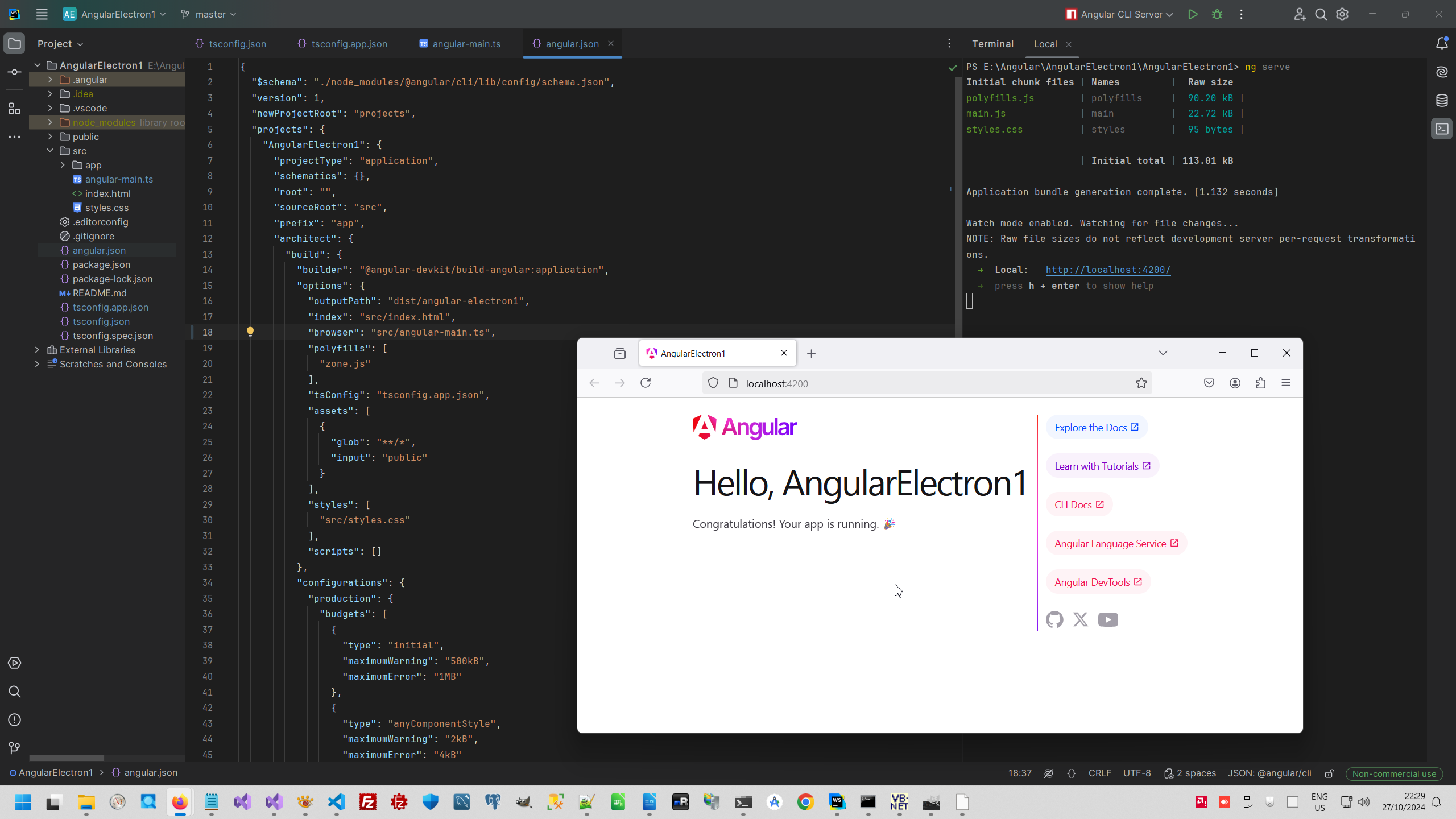This screenshot has width=1456, height=819.
Task: Open the Problems tool window icon
Action: tap(15, 720)
